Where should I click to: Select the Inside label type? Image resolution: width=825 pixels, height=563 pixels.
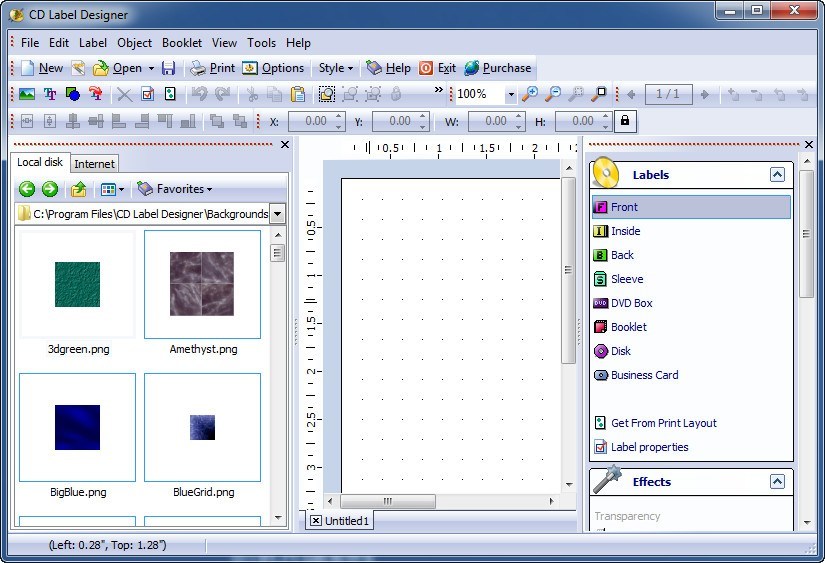click(617, 231)
